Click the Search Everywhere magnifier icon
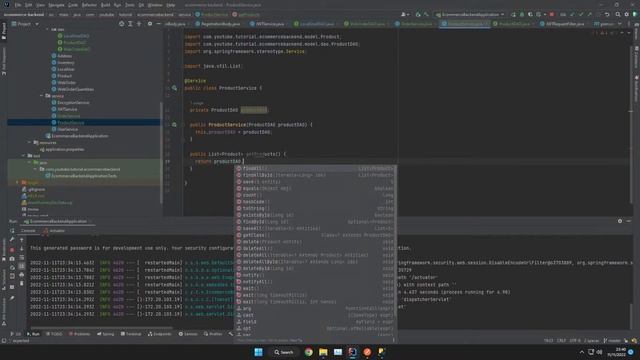The width and height of the screenshot is (640, 360). [618, 14]
